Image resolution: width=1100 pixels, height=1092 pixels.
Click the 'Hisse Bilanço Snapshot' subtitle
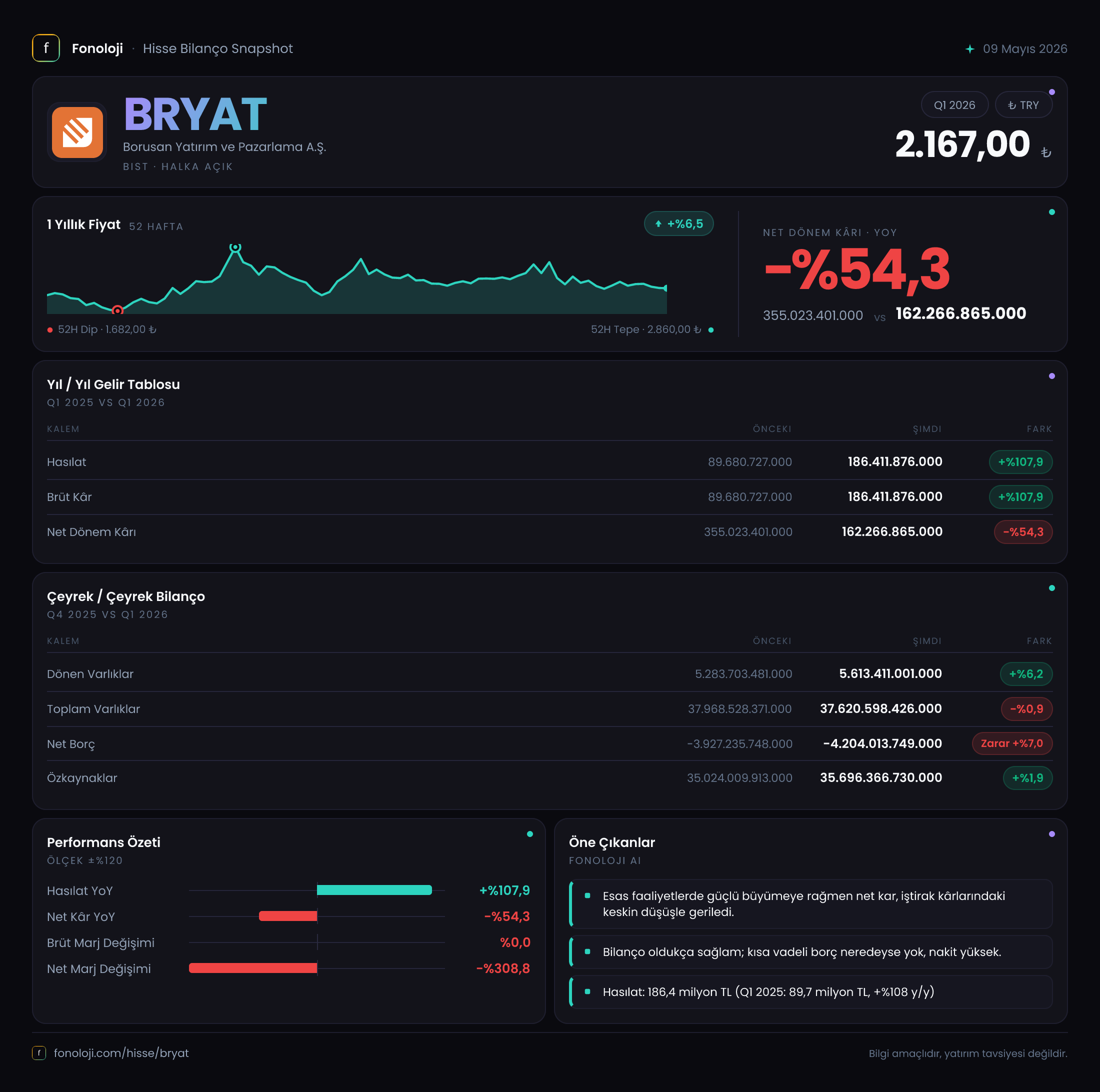coord(217,48)
